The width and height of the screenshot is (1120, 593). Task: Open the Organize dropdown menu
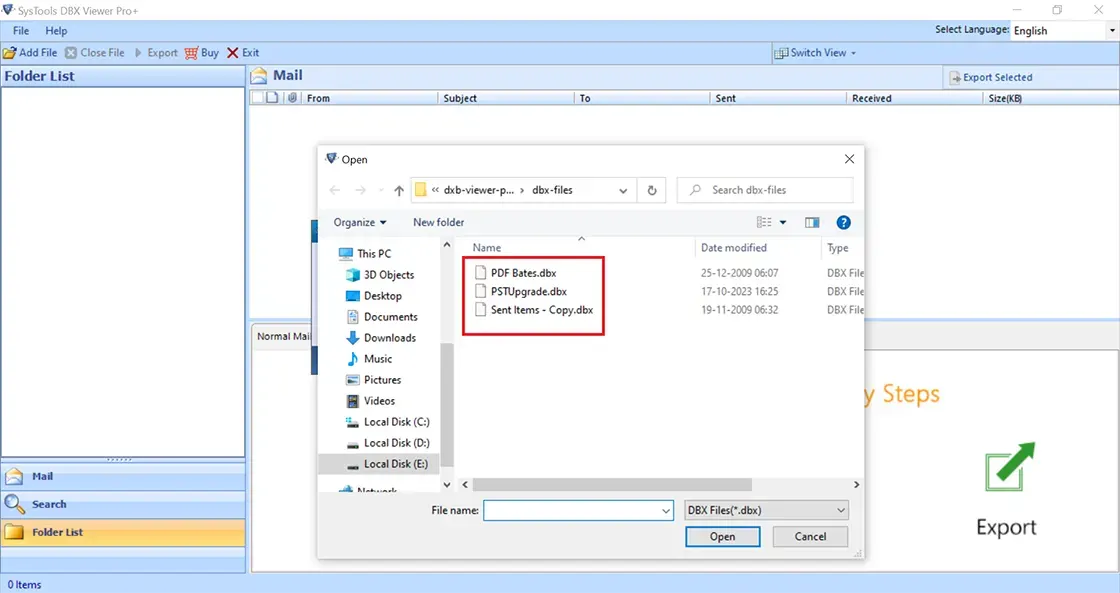click(359, 222)
